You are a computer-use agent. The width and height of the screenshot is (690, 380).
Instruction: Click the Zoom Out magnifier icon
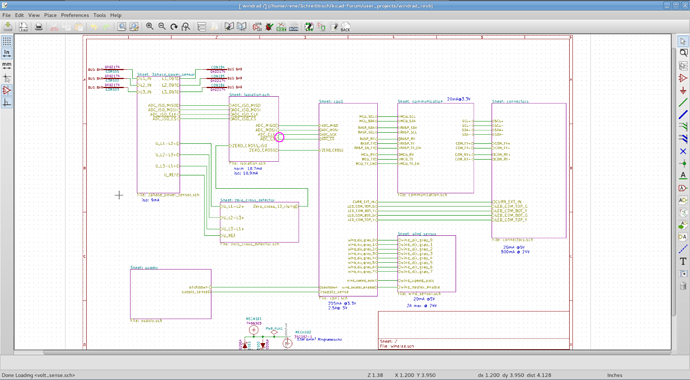tap(162, 27)
